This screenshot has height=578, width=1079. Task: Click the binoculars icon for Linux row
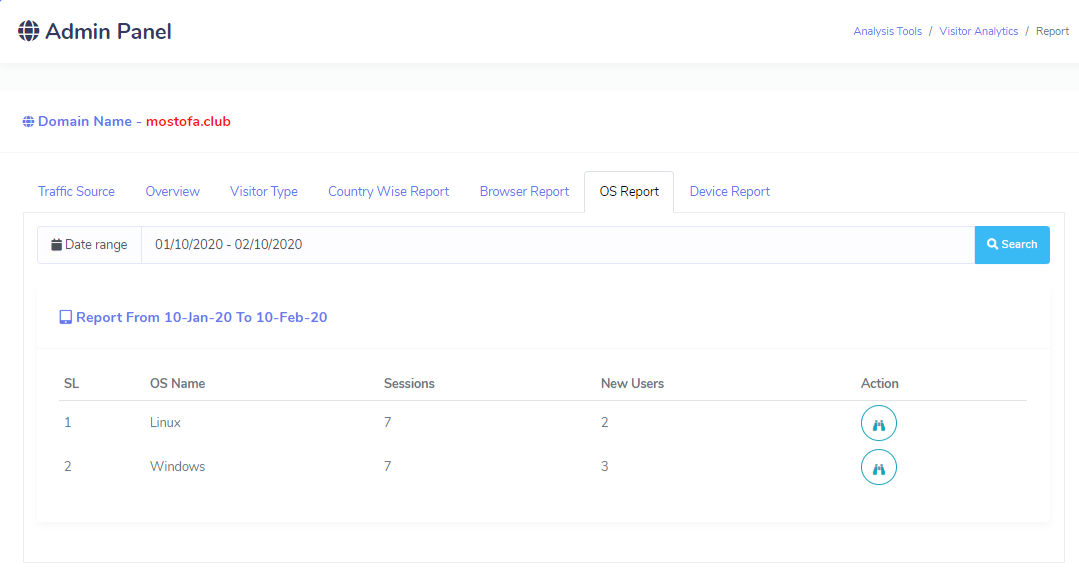click(x=879, y=424)
